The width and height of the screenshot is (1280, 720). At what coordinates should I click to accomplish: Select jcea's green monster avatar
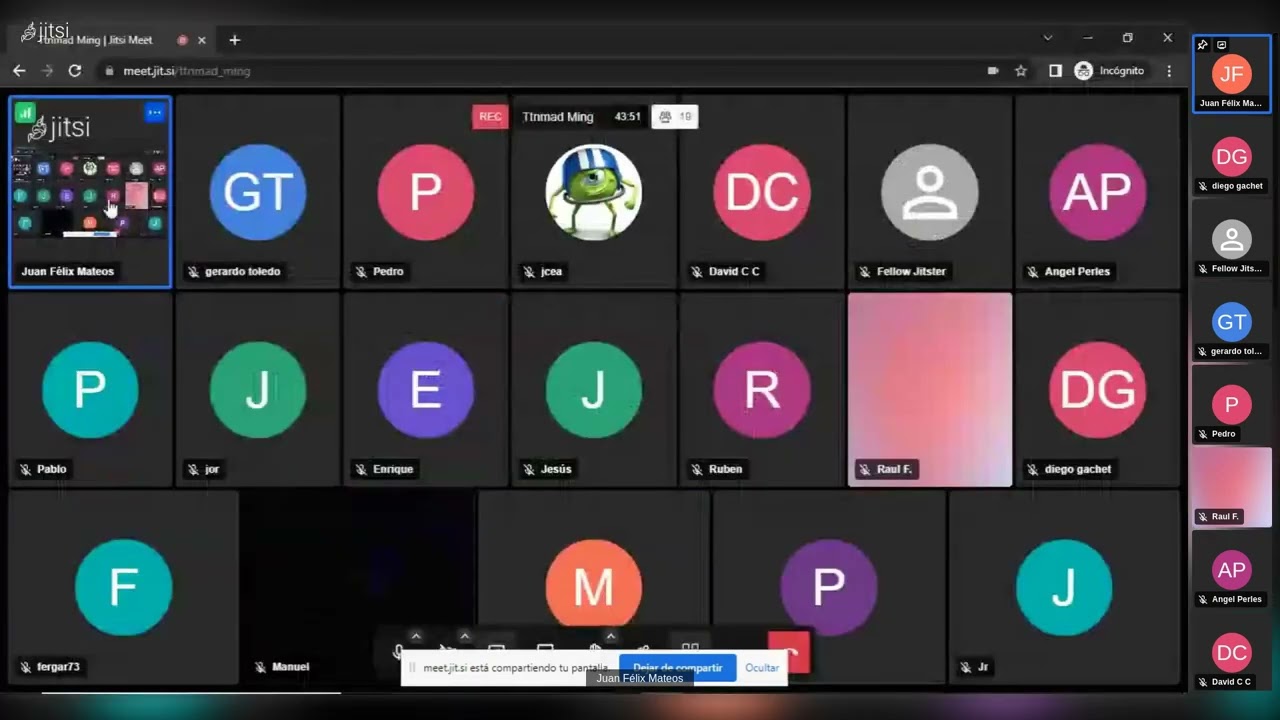click(x=594, y=192)
